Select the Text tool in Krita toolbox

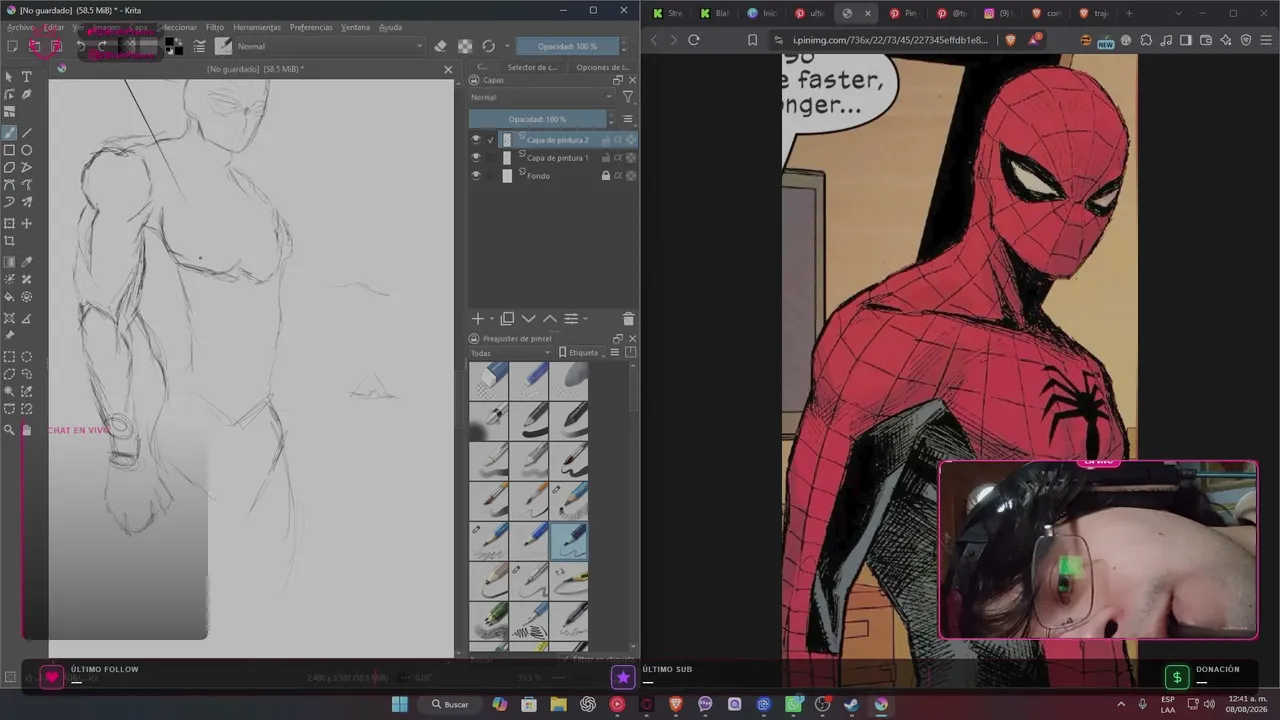(27, 77)
